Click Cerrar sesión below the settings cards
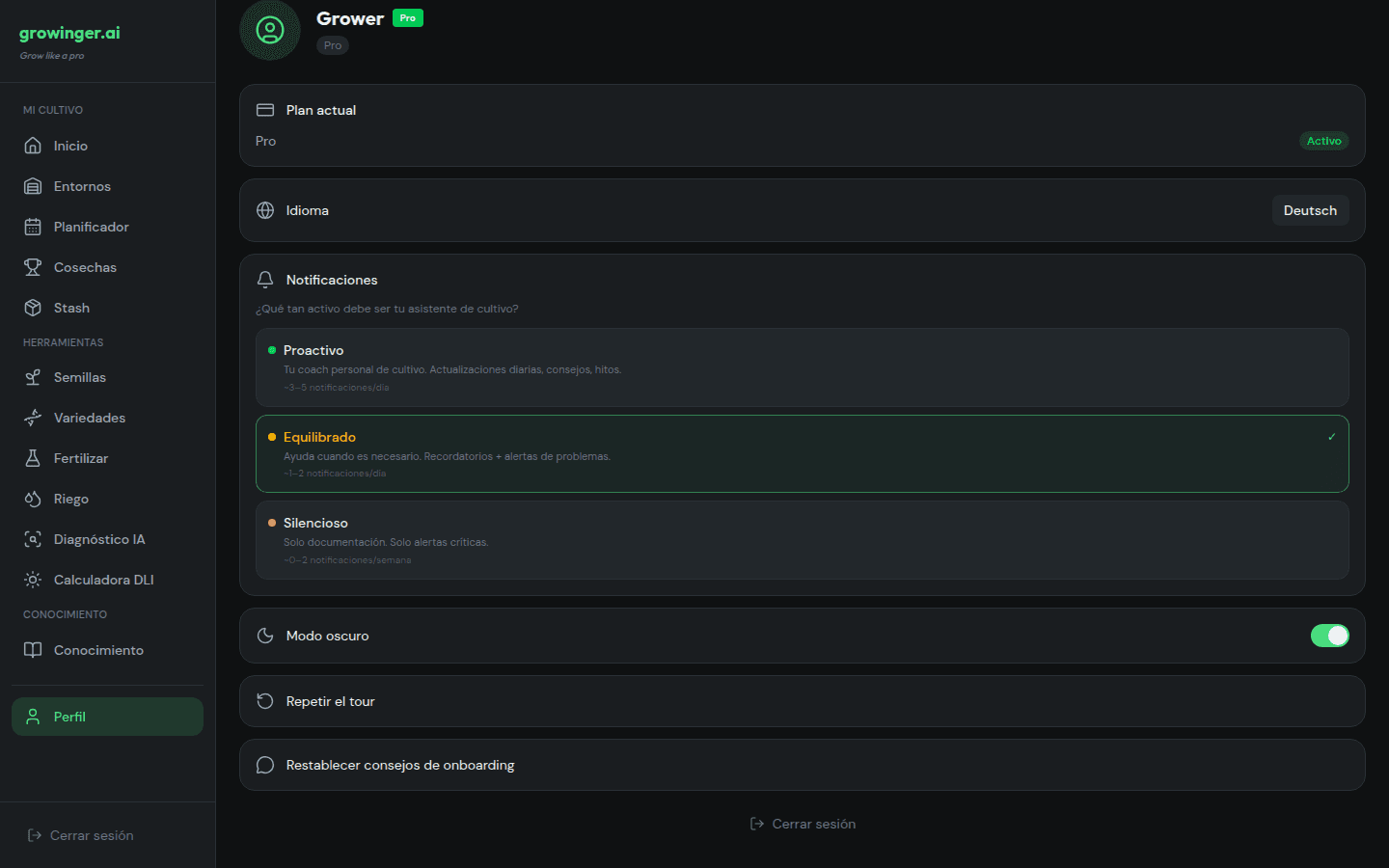Screen dimensions: 1389x868 [803, 824]
